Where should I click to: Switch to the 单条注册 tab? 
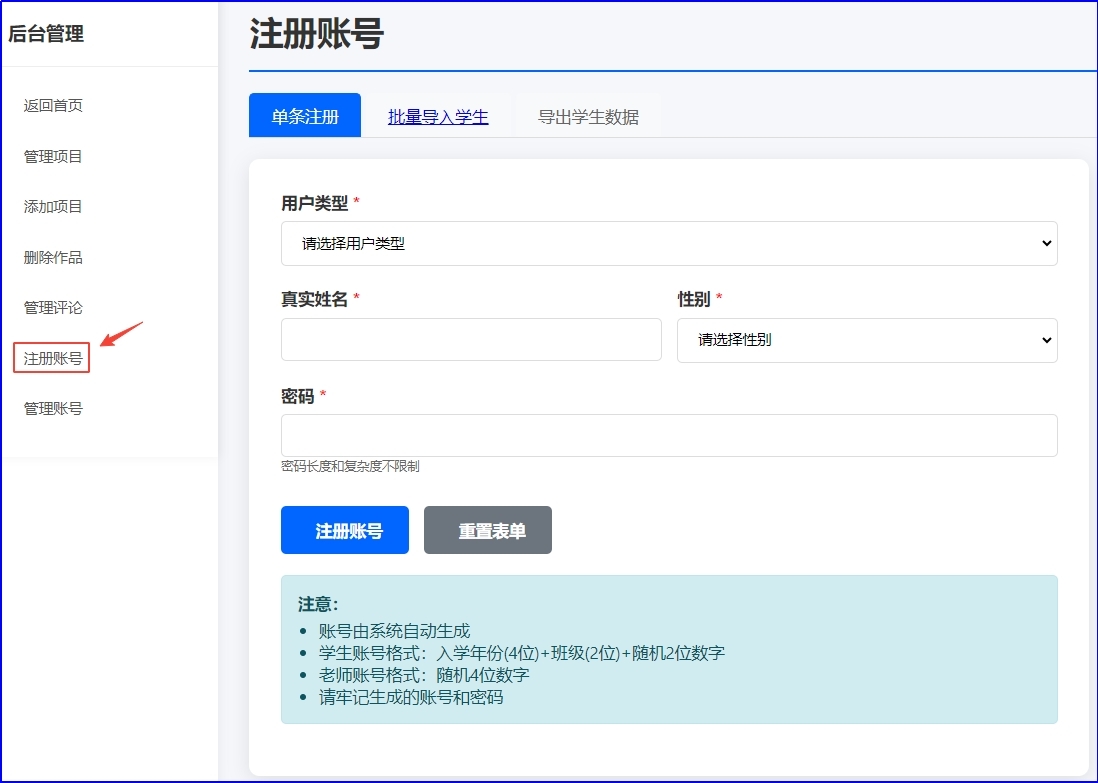305,116
